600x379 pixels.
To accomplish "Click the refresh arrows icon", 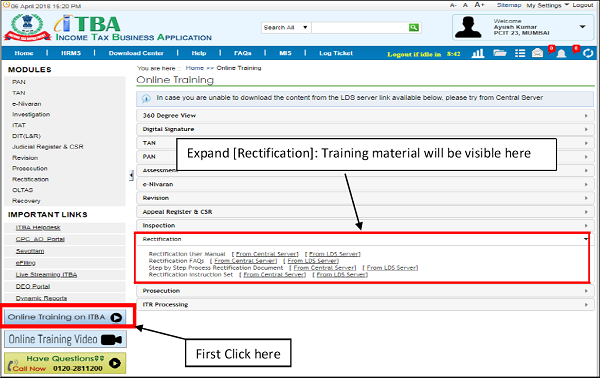I will point(588,53).
